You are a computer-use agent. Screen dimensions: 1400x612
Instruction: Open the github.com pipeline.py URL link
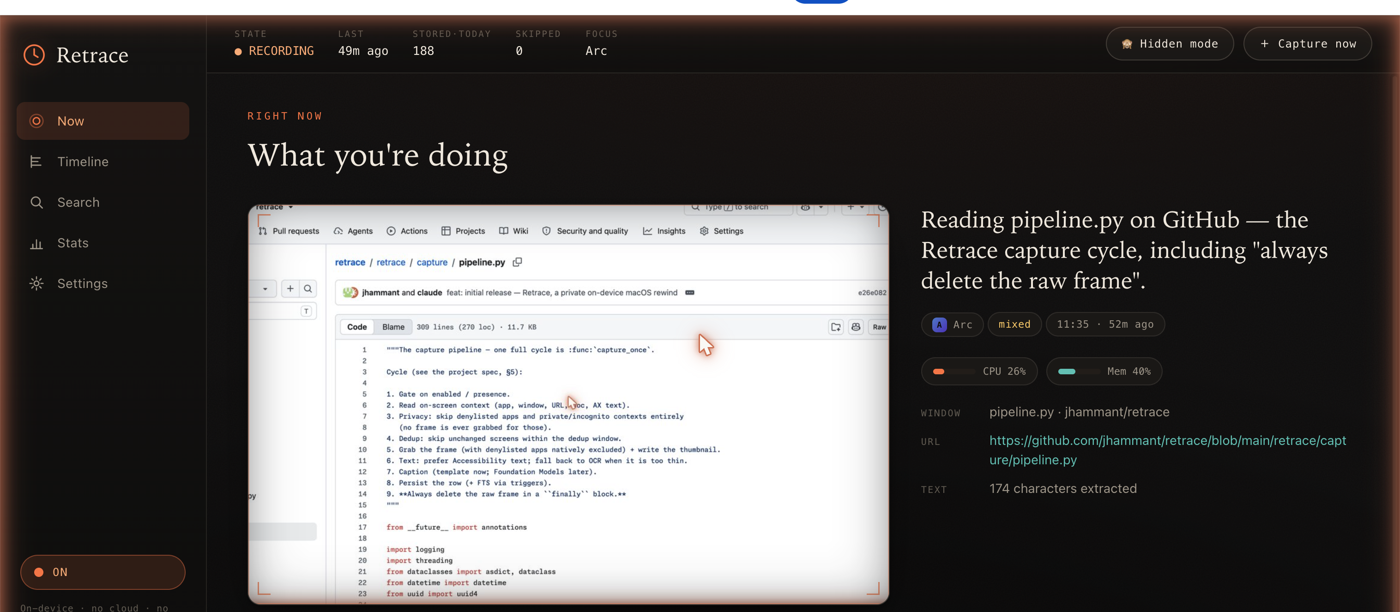(x=1168, y=450)
